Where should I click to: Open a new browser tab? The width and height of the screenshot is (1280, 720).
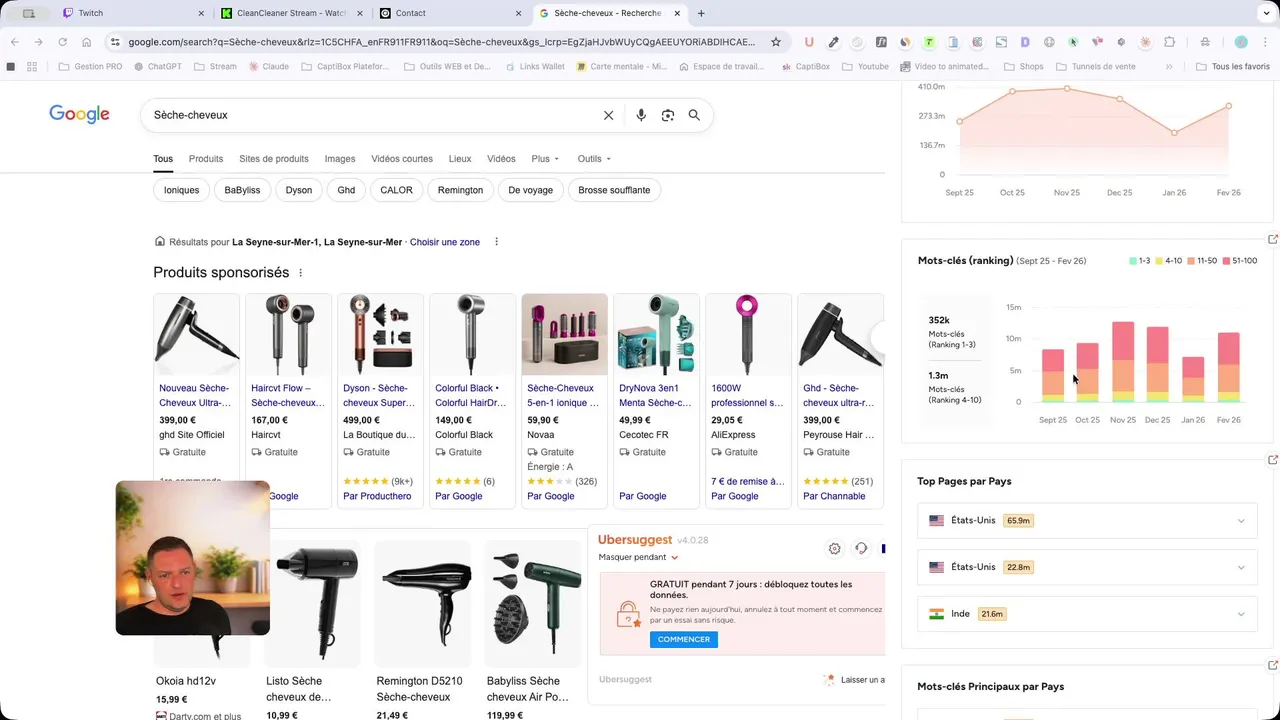(701, 13)
